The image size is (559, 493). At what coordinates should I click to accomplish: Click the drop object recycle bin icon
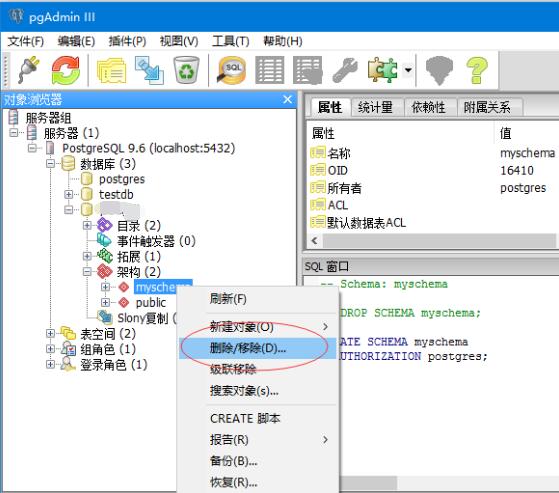(x=186, y=70)
